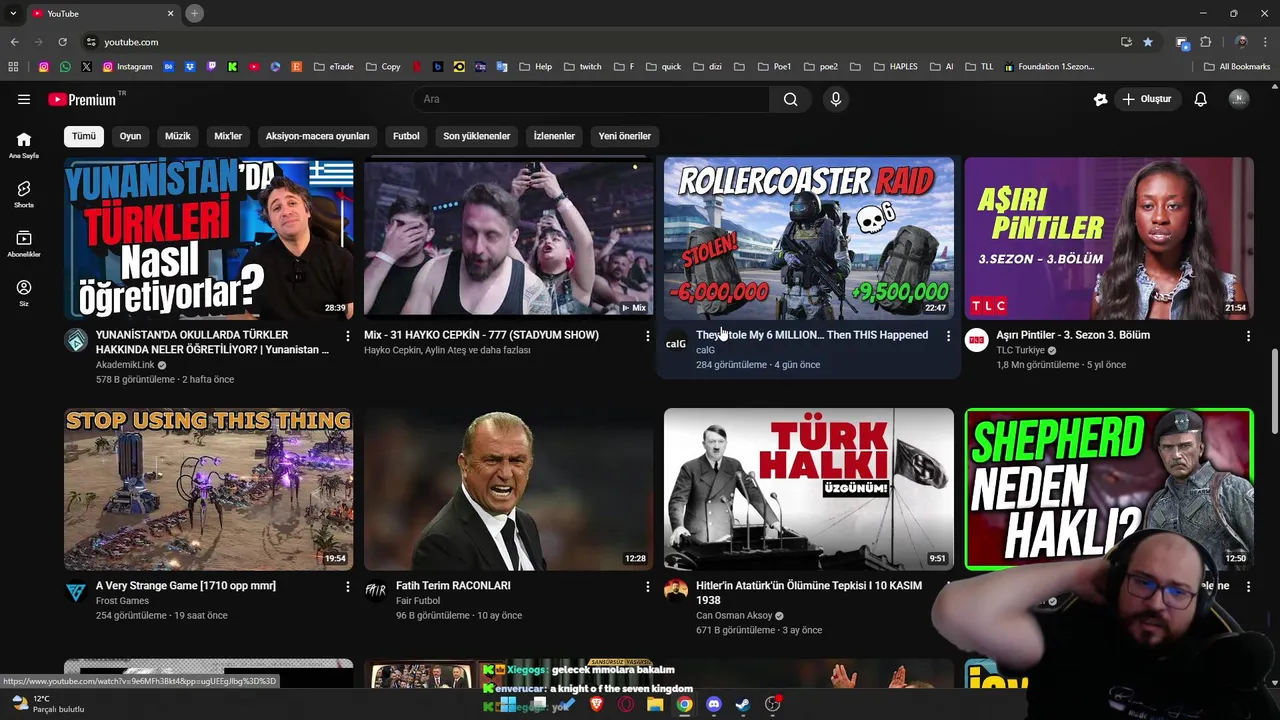
Task: Open the Chrome extensions puzzle icon
Action: (1206, 42)
